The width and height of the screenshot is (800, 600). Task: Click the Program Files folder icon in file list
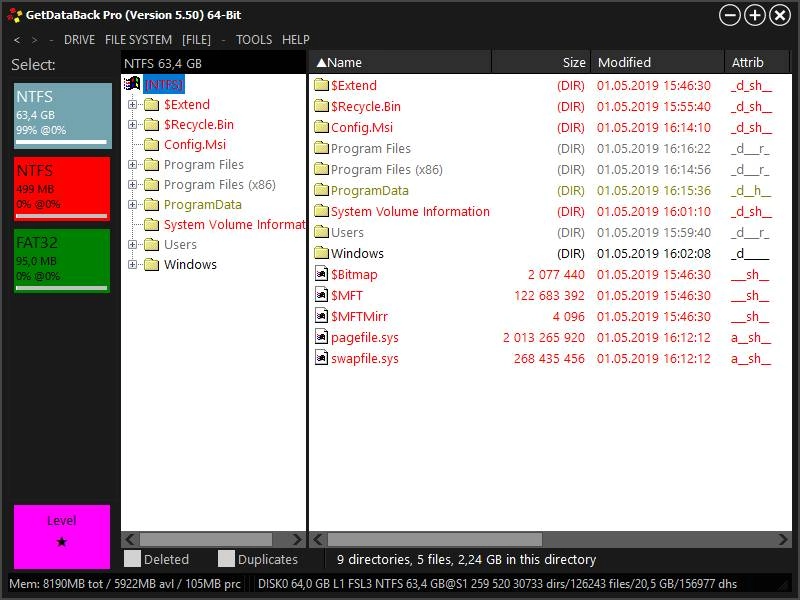tap(321, 148)
